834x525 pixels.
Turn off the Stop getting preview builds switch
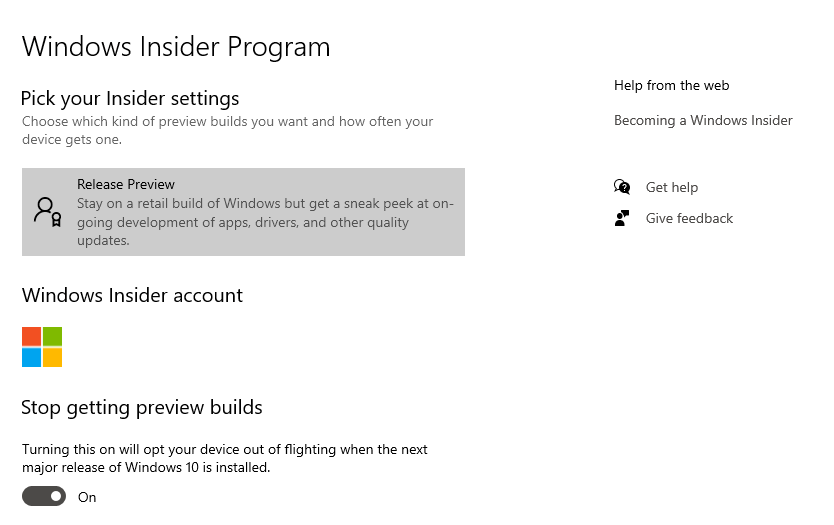click(44, 496)
